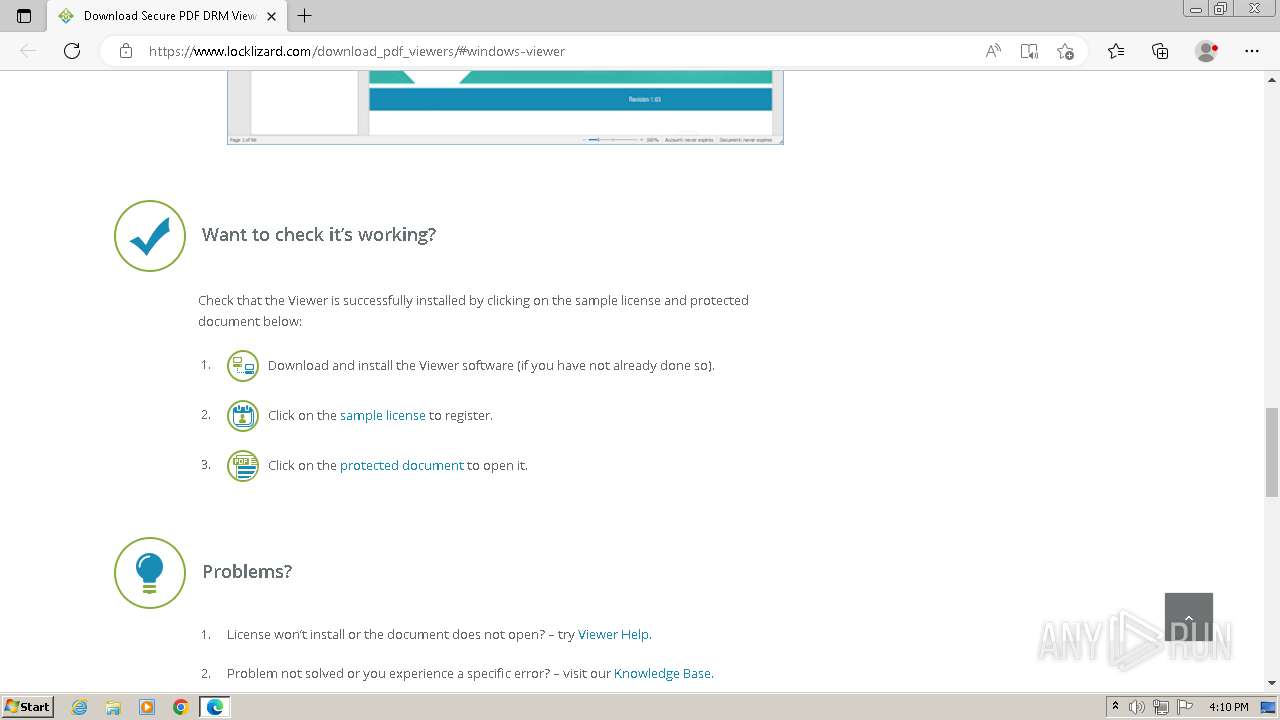Click the viewer screenshot thumbnail image

[505, 108]
